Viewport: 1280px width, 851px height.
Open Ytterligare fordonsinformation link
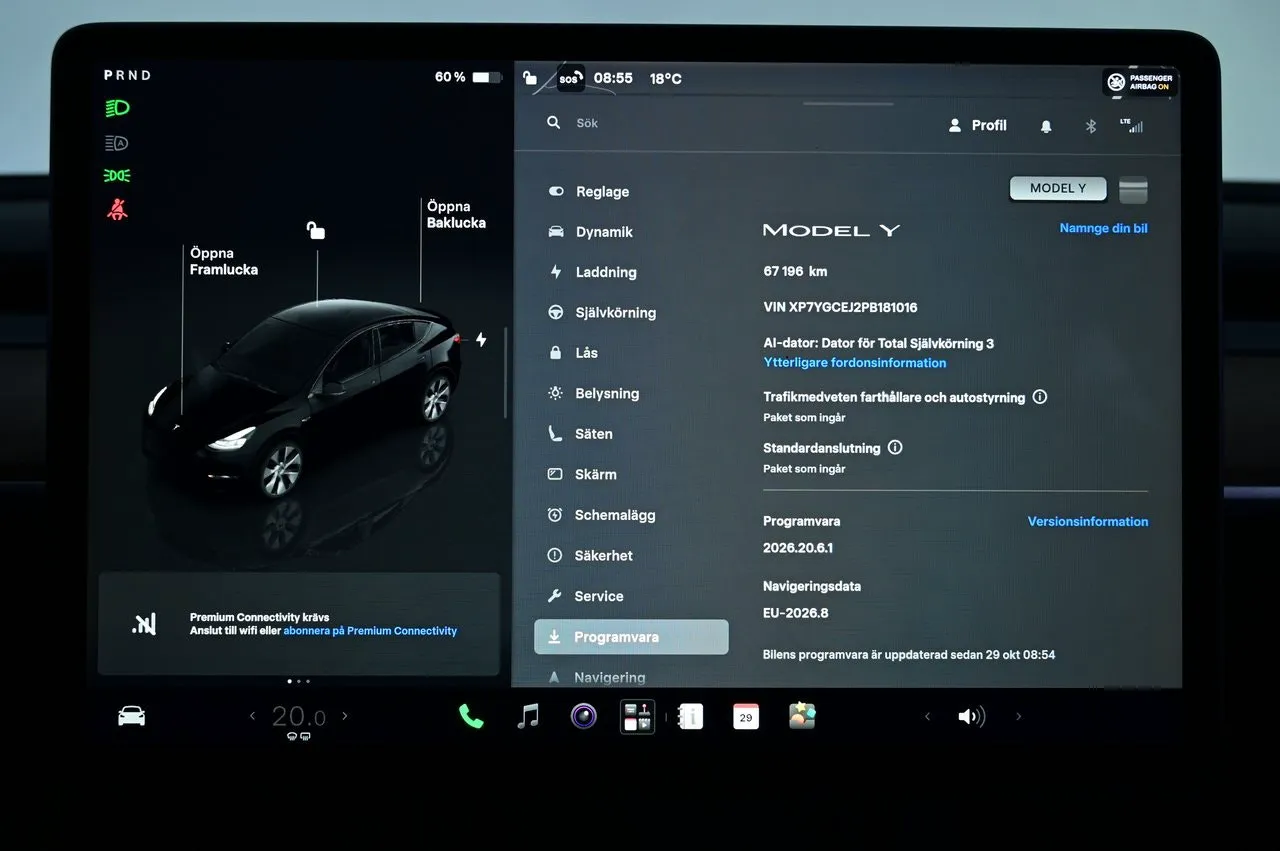point(855,363)
